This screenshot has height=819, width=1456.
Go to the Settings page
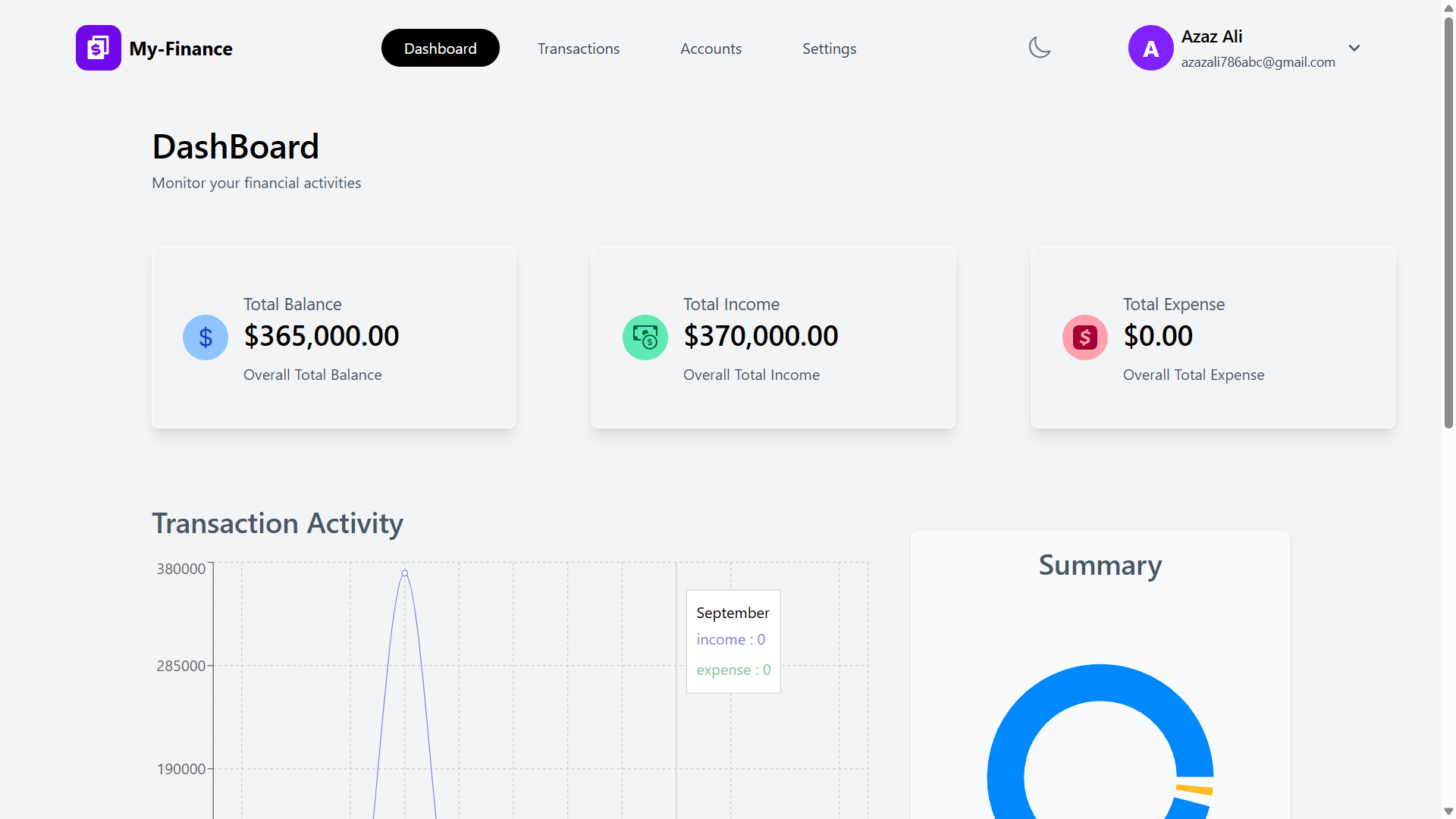point(829,49)
